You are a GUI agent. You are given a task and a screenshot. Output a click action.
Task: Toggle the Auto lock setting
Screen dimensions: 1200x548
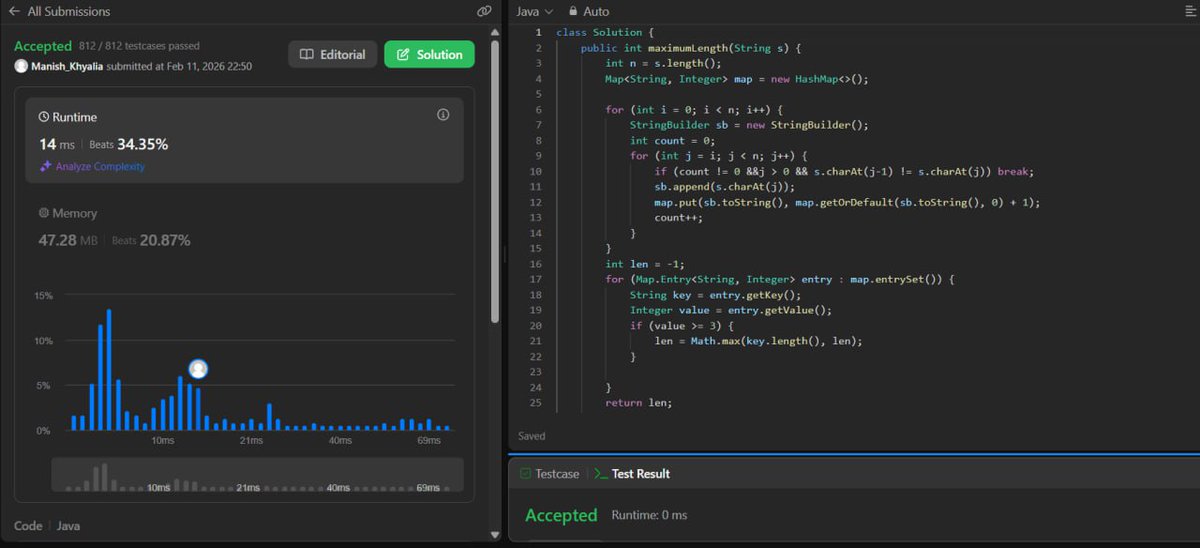point(588,11)
